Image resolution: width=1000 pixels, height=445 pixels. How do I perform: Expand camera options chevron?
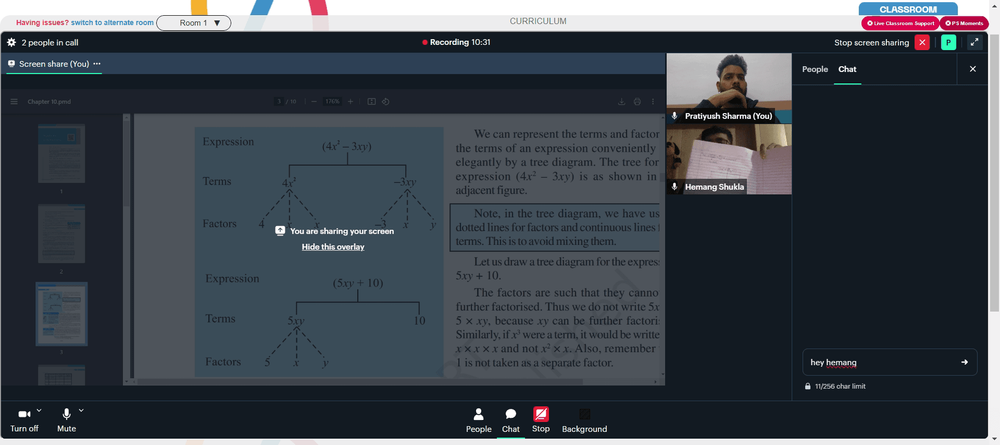pyautogui.click(x=39, y=410)
